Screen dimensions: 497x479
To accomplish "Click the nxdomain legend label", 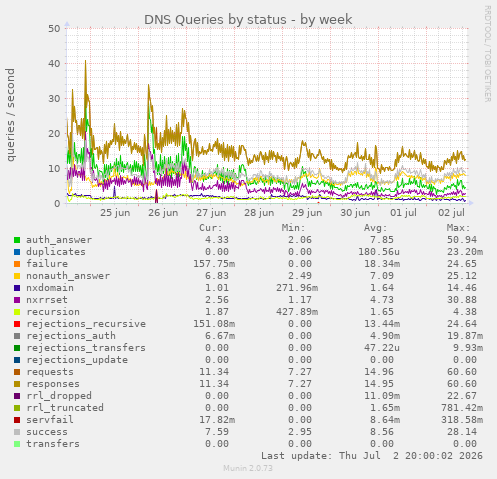I will [x=50, y=288].
